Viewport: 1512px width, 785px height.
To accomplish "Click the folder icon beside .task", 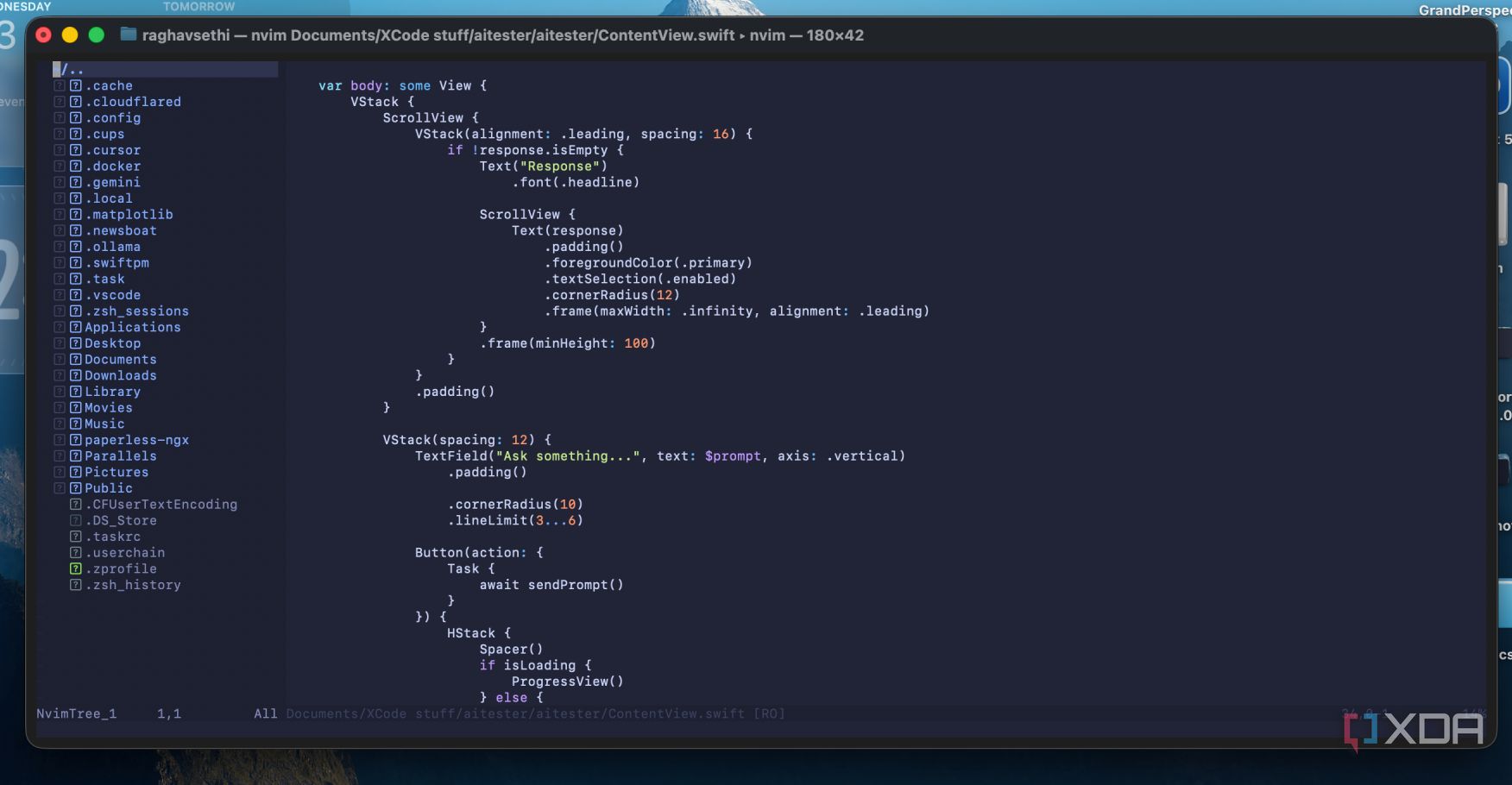I will 76,279.
